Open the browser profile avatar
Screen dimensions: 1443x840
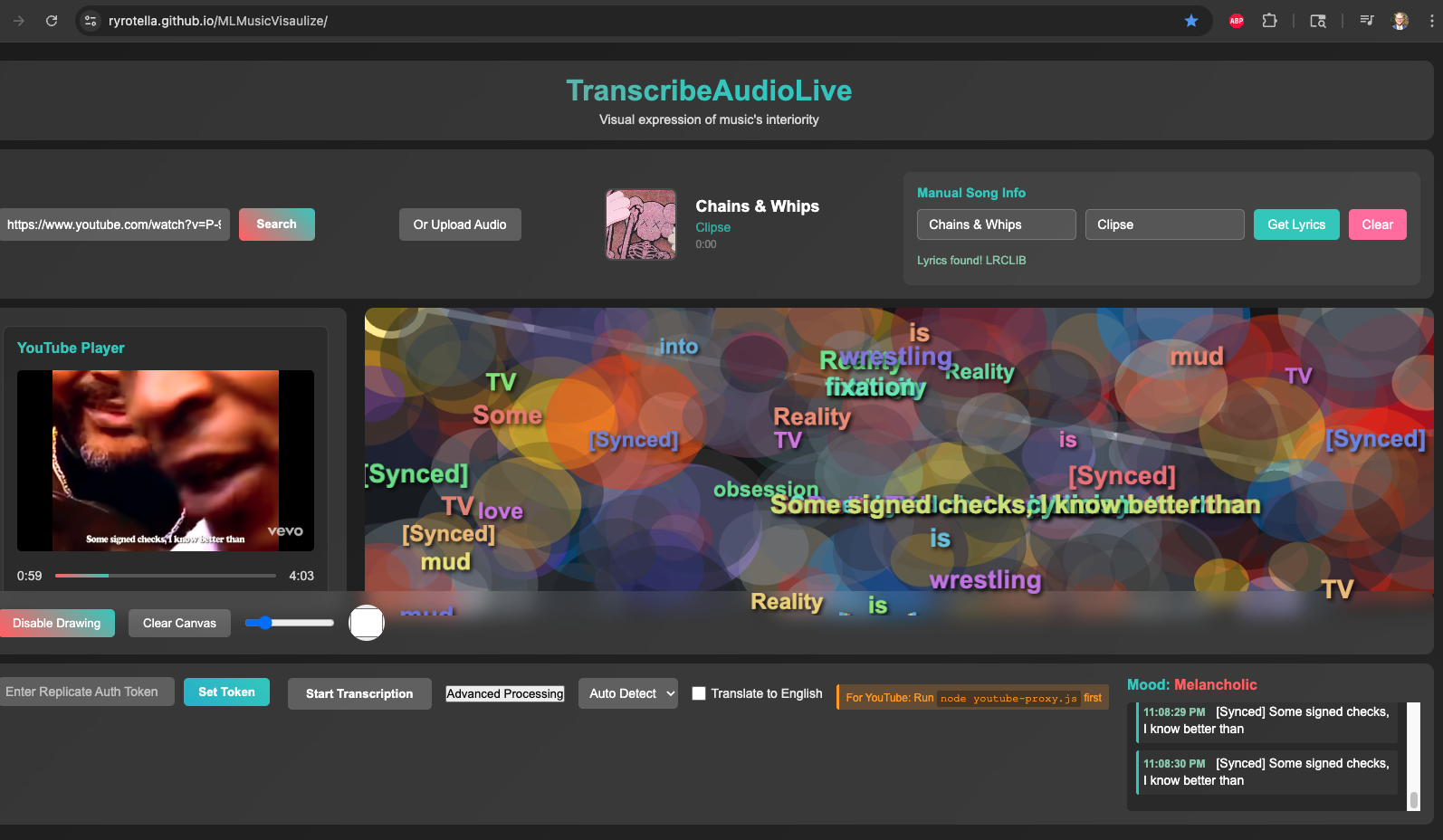click(x=1400, y=21)
